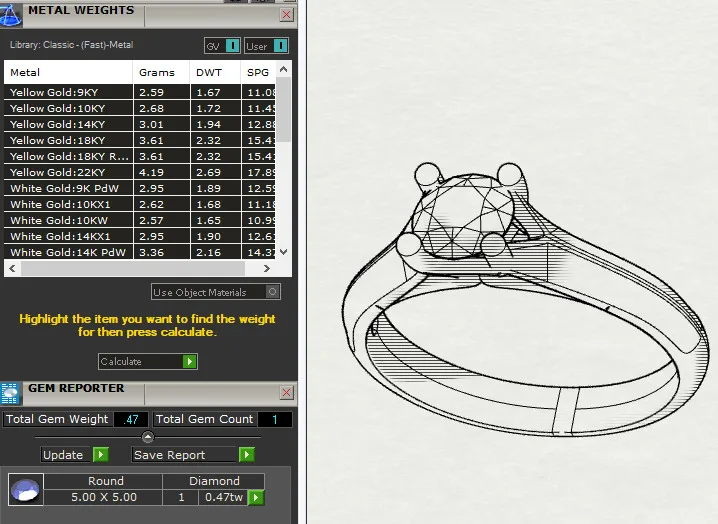This screenshot has height=524, width=718.
Task: Click green arrow next to 0.47tw
Action: point(256,497)
